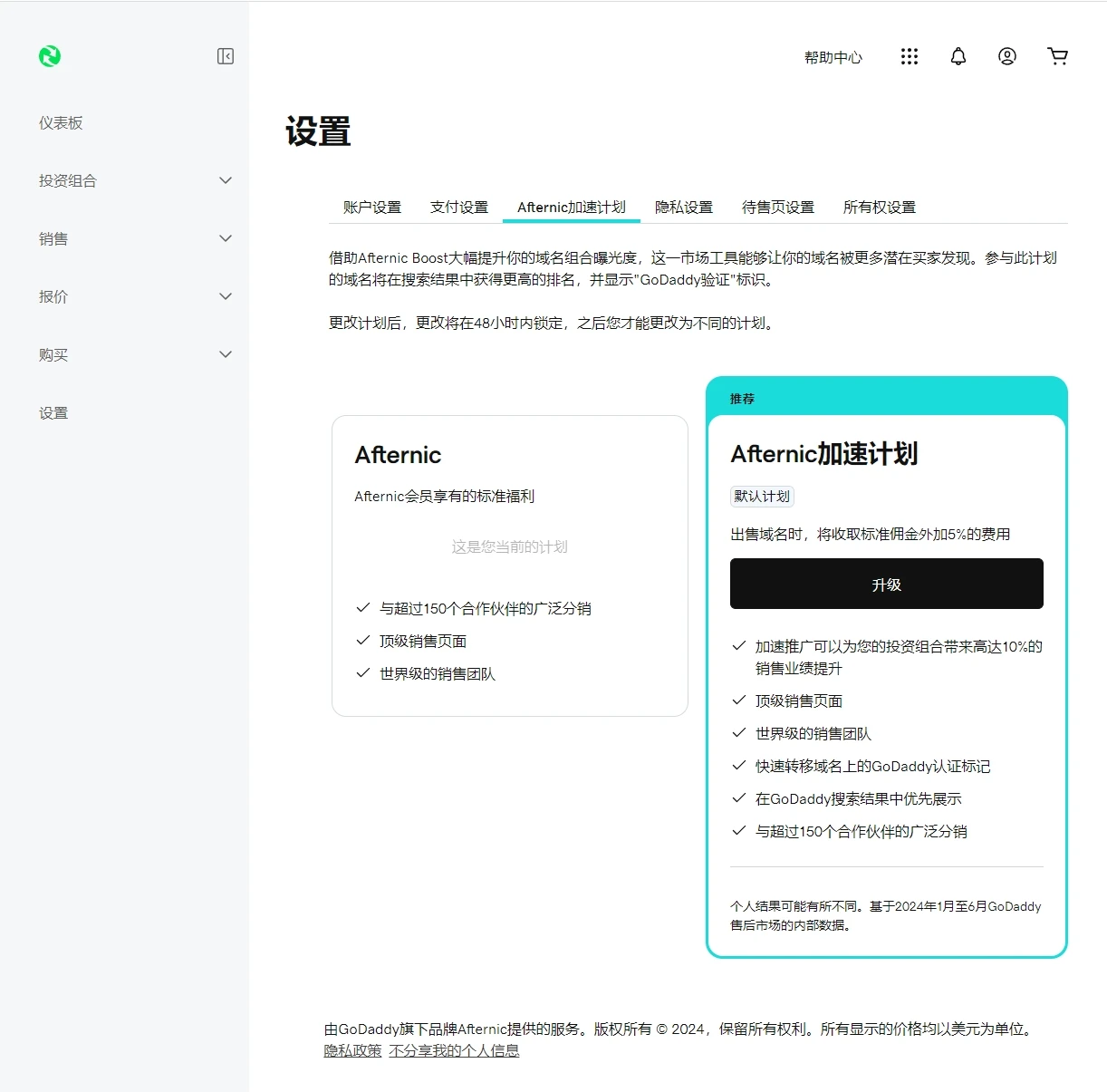The image size is (1107, 1092).
Task: Collapse the sidebar panel icon
Action: coord(226,56)
